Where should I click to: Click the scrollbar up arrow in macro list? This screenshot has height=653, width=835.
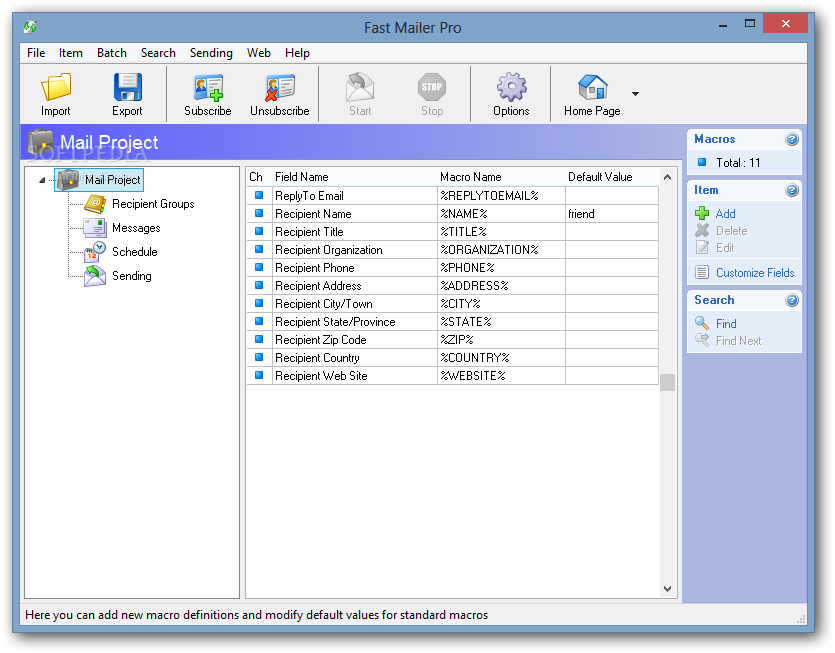(x=667, y=177)
